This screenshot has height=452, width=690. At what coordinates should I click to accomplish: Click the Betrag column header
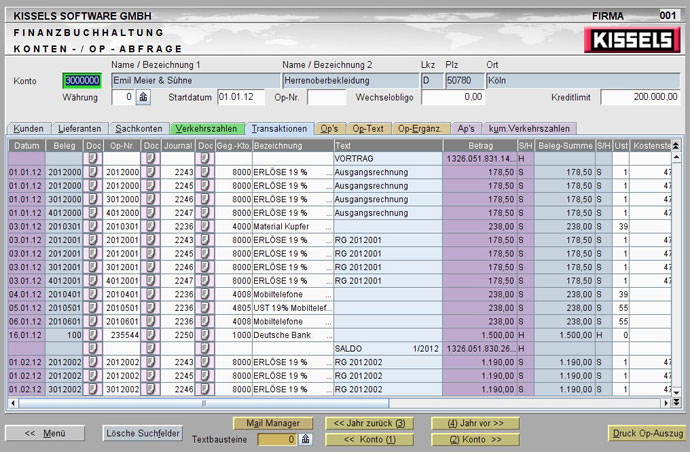(x=480, y=146)
